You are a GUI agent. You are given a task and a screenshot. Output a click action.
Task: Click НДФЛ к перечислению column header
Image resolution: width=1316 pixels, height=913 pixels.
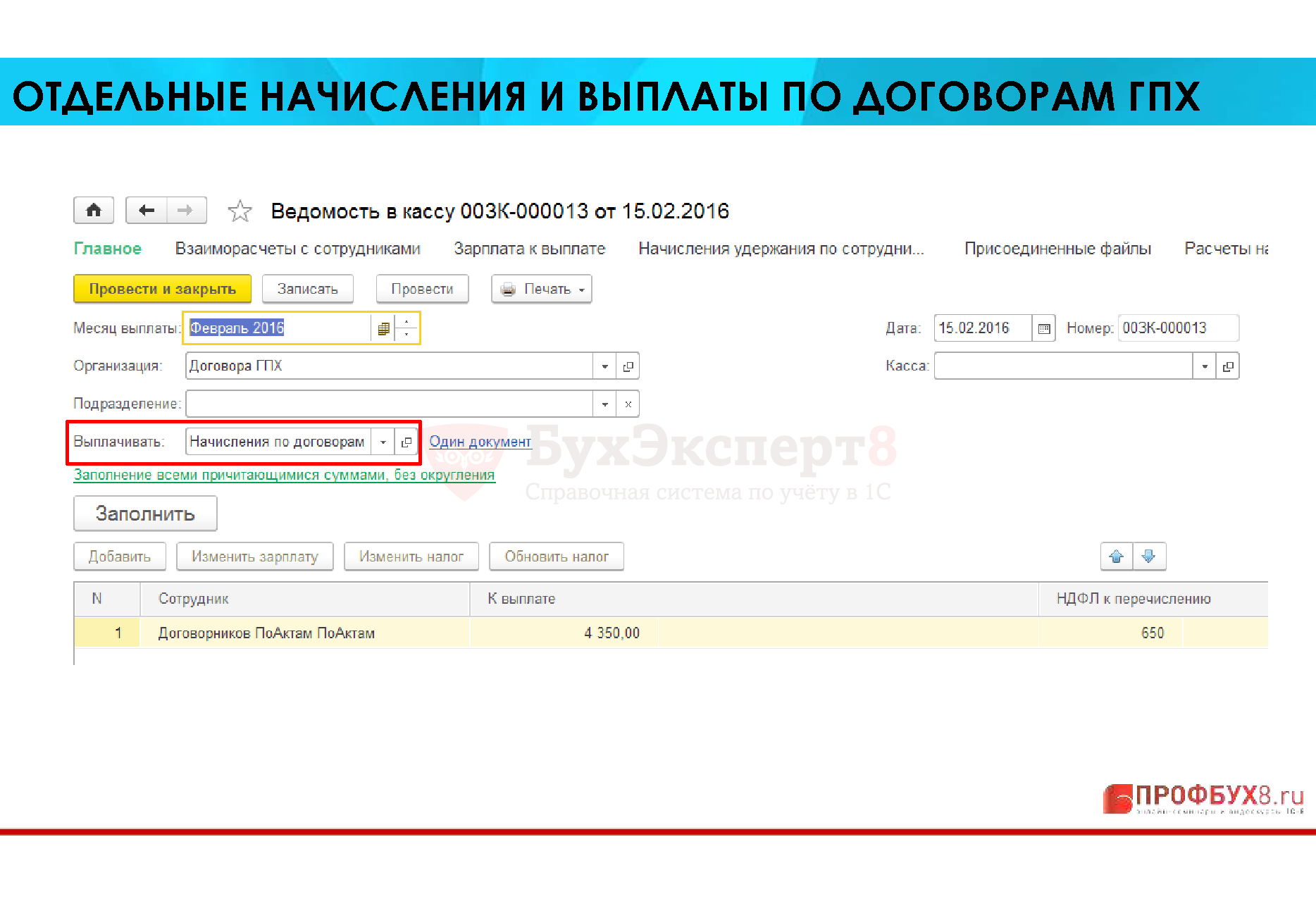[1153, 599]
